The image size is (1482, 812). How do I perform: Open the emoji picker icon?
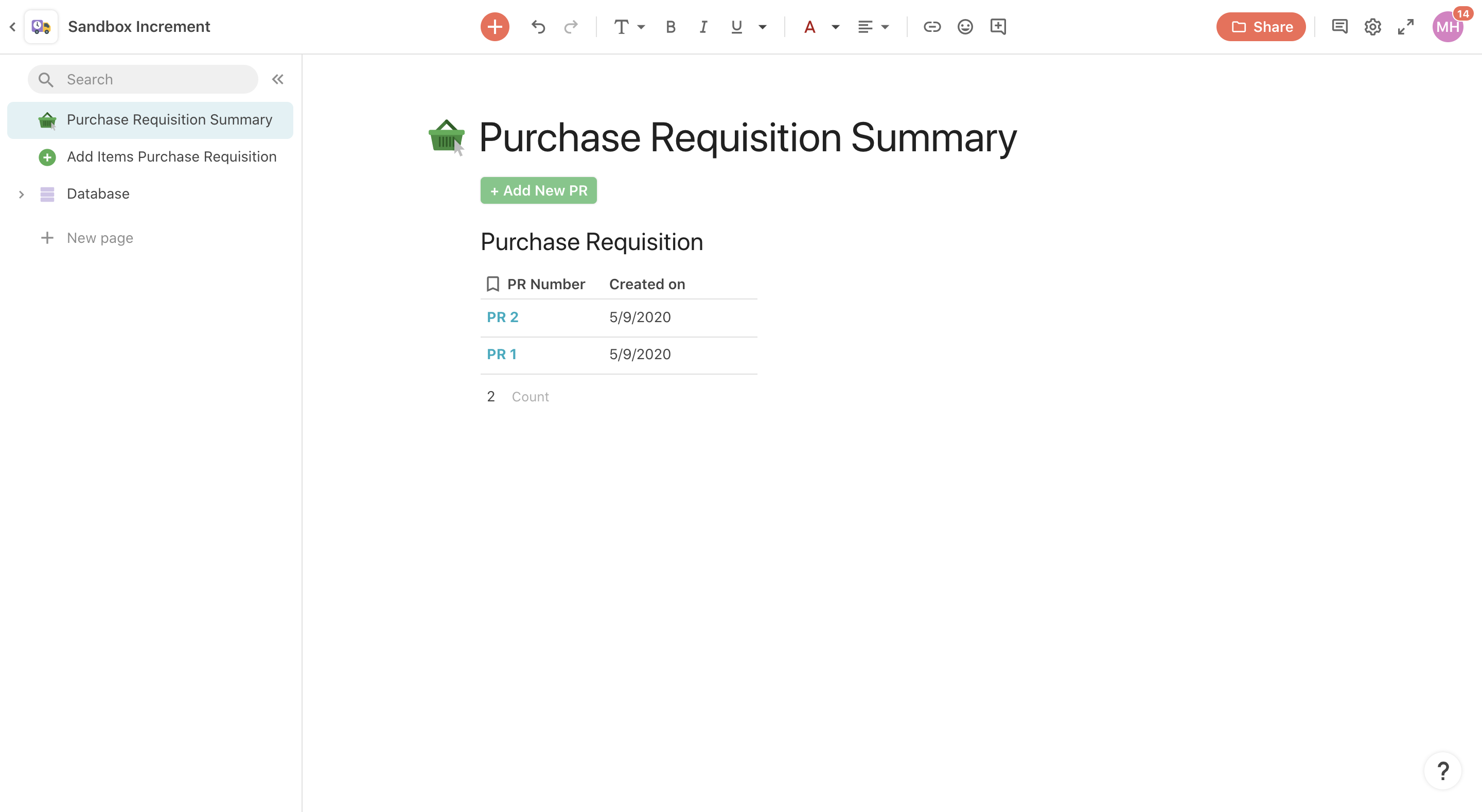tap(965, 26)
